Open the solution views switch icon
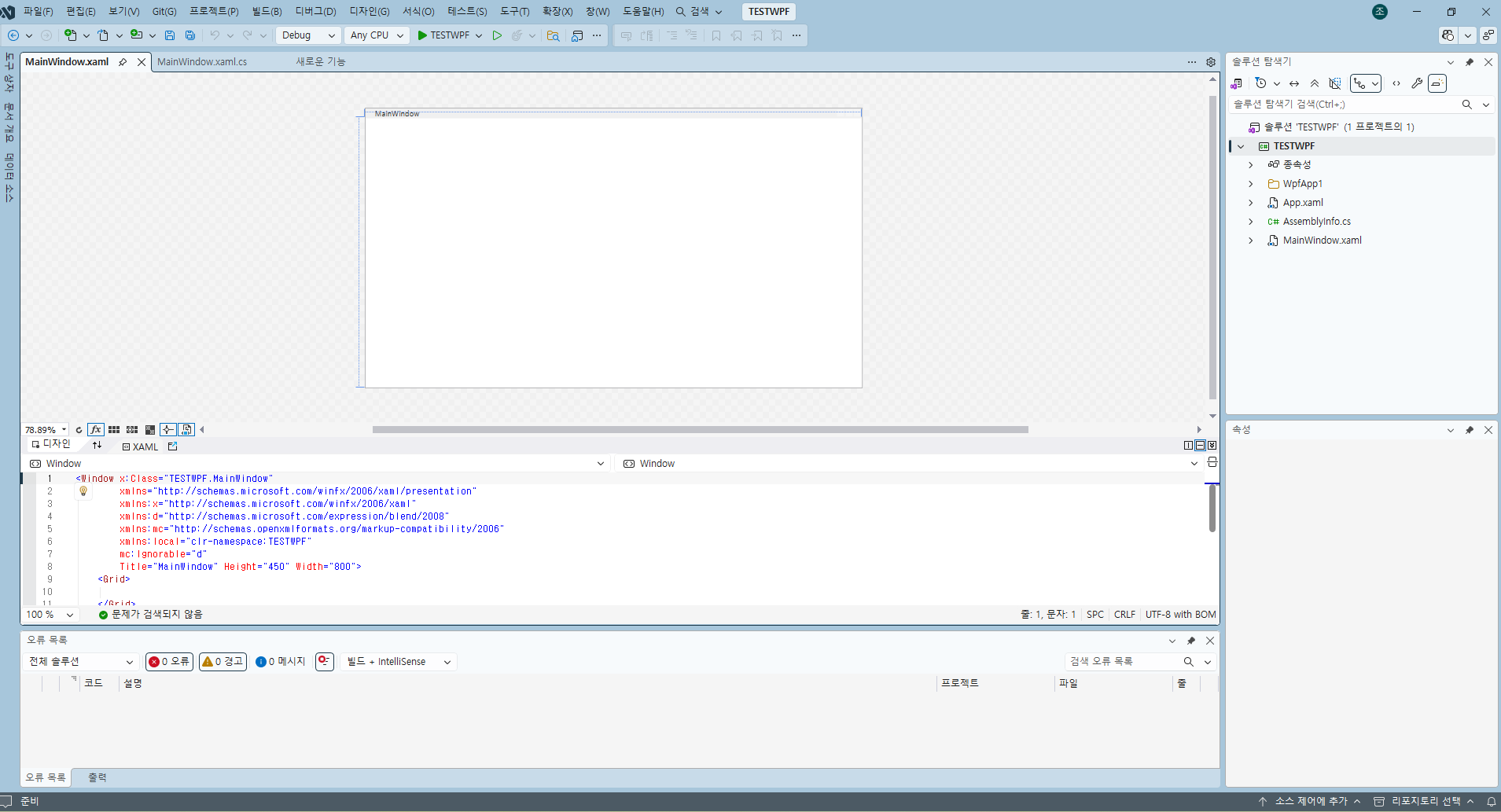 pyautogui.click(x=1237, y=83)
